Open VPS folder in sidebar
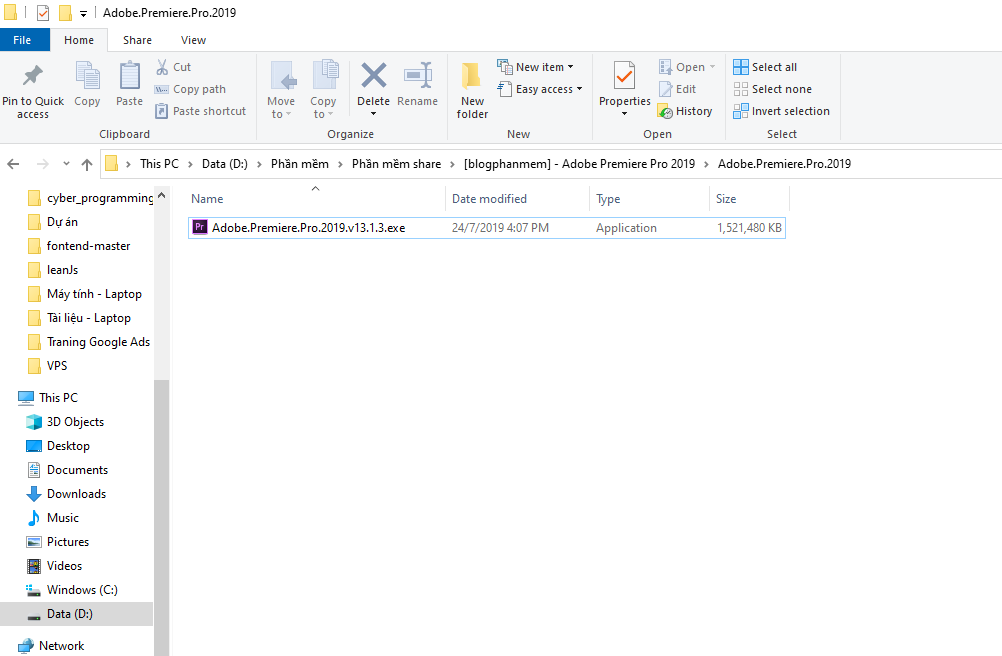 pyautogui.click(x=48, y=365)
